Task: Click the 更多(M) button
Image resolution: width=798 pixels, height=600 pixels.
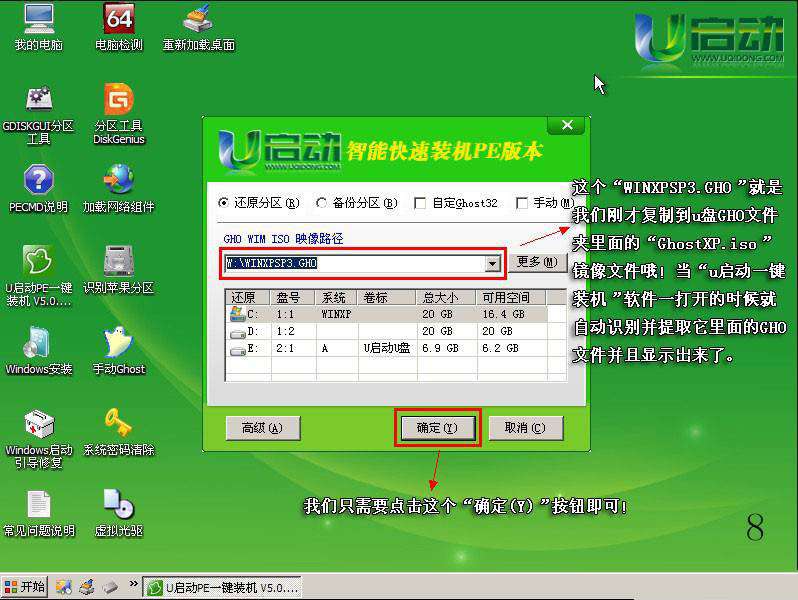Action: (x=537, y=263)
